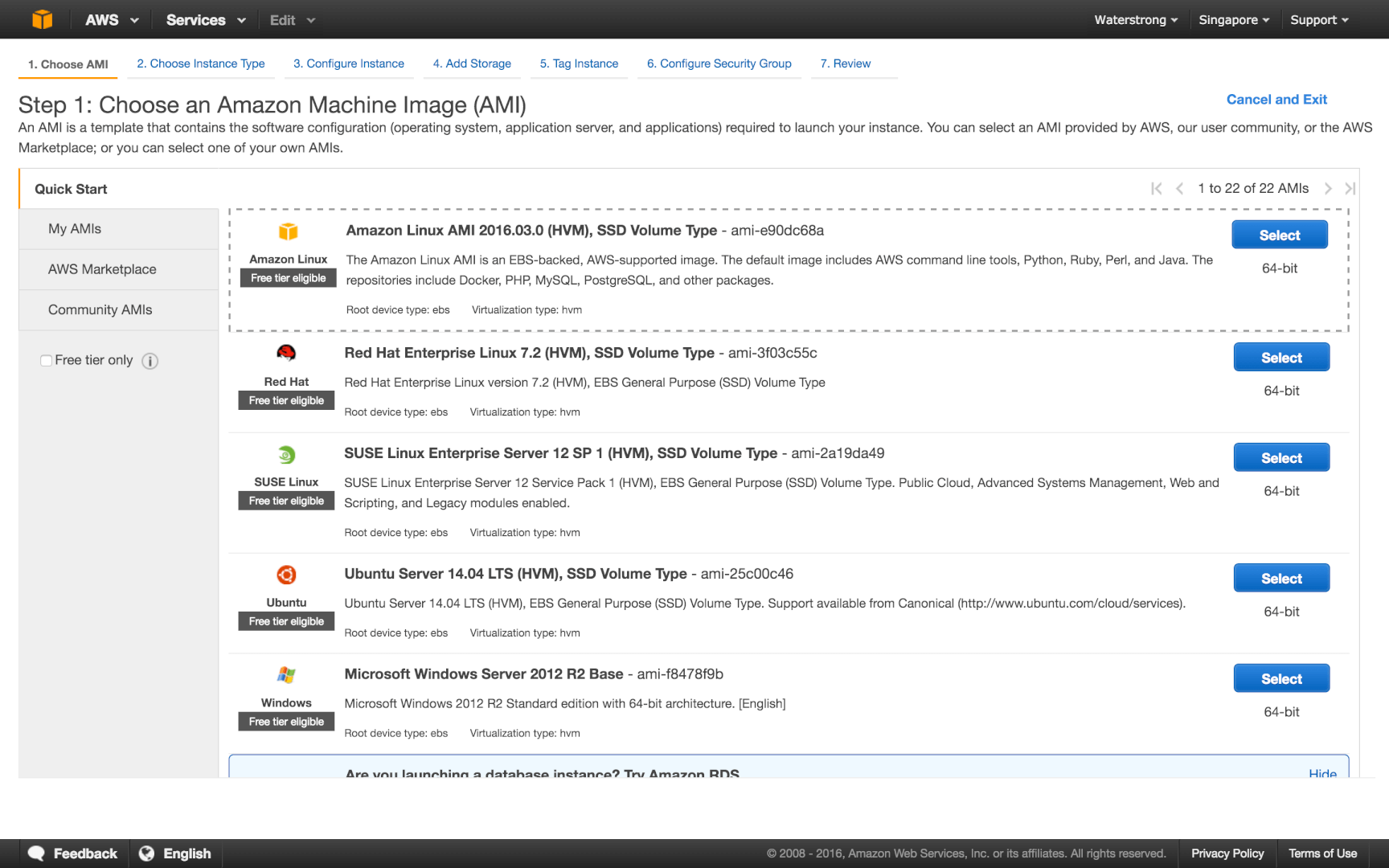1389x868 pixels.
Task: Go to 2. Choose Instance Type tab
Action: (x=201, y=63)
